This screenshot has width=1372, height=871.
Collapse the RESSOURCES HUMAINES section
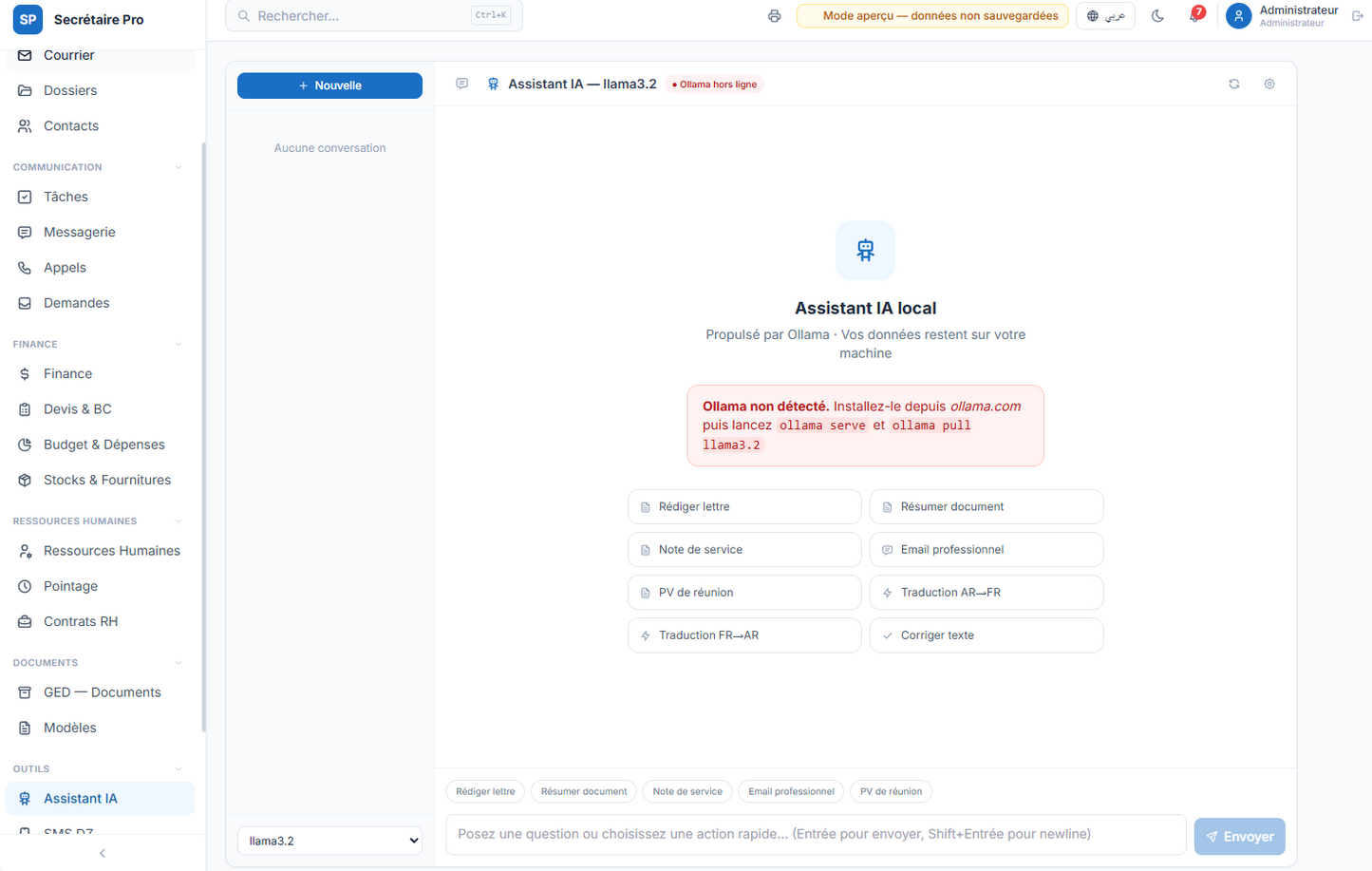[179, 521]
